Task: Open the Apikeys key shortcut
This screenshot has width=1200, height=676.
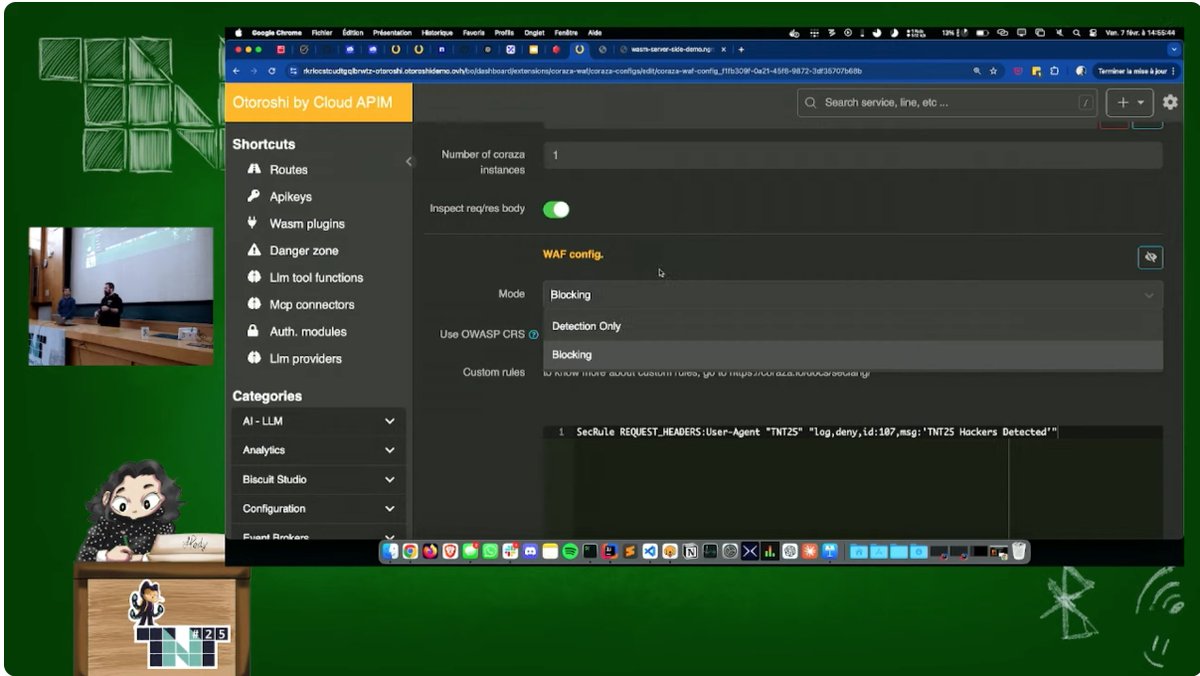Action: pyautogui.click(x=279, y=197)
